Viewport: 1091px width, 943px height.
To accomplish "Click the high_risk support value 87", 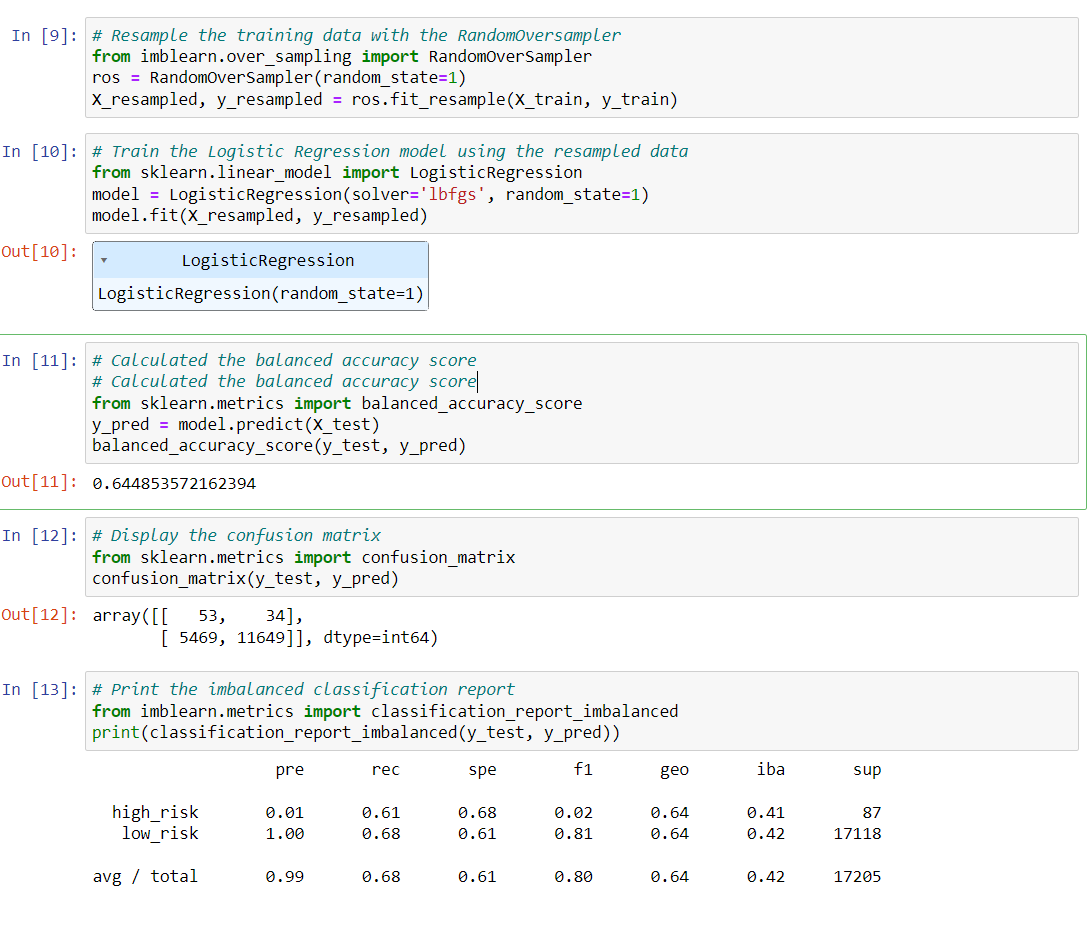I will point(872,813).
